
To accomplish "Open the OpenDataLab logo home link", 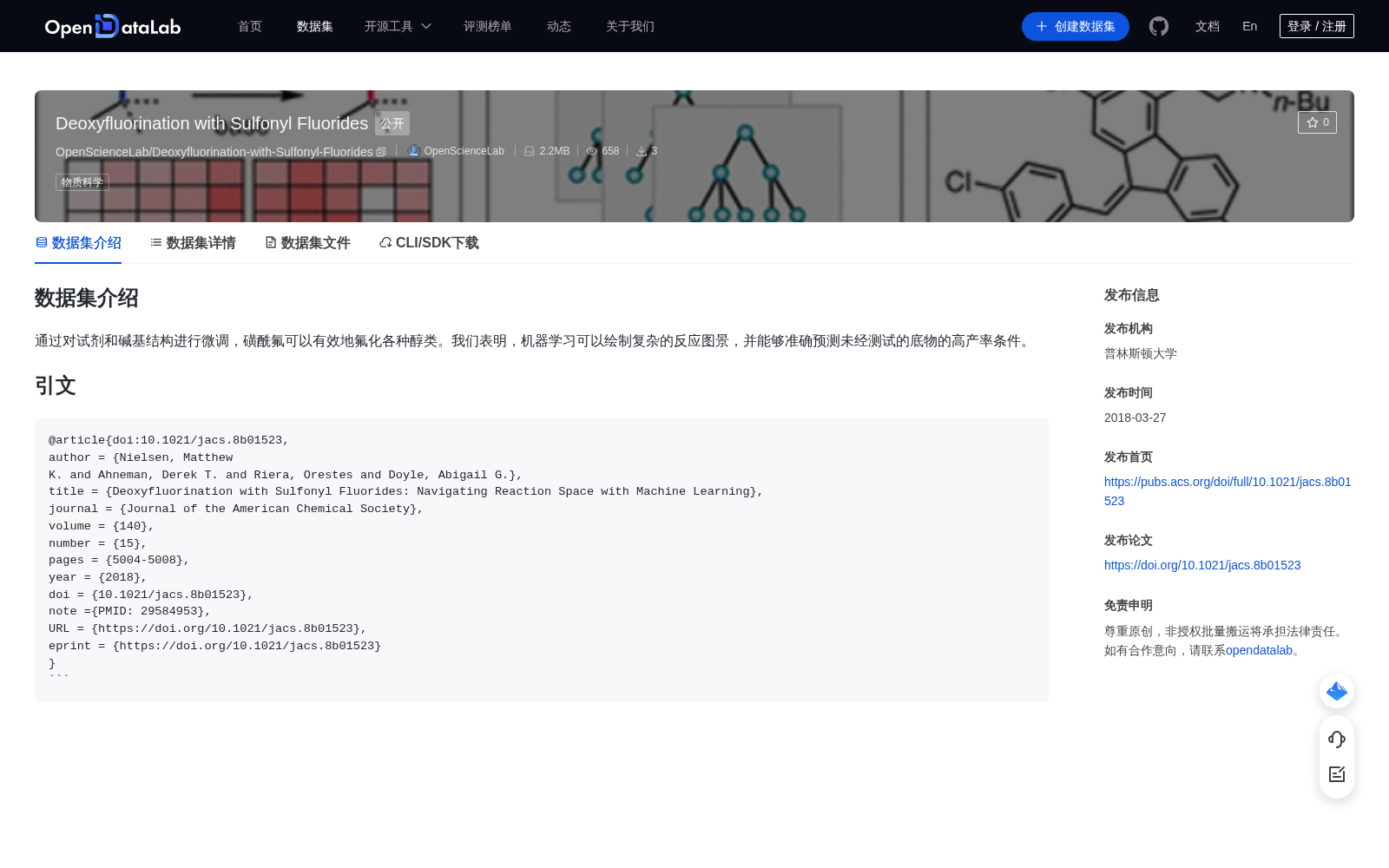I will [113, 26].
